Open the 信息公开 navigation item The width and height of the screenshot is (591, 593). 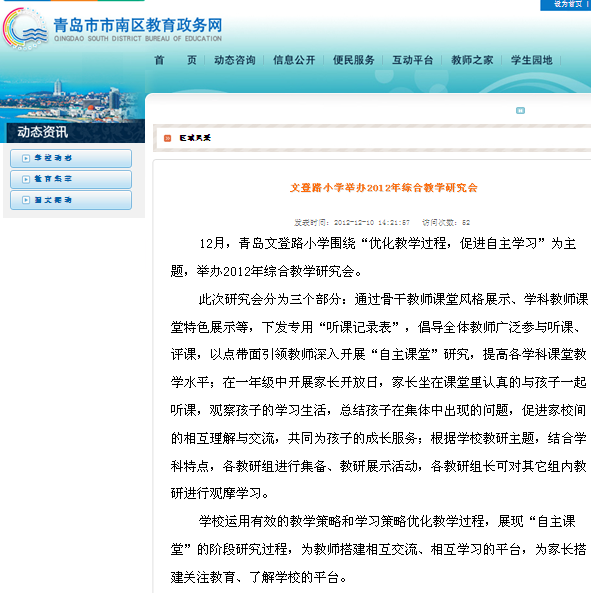294,60
